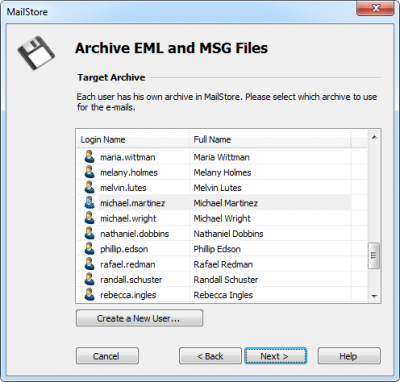This screenshot has width=400, height=382.
Task: Click user icon beside melany.holmes
Action: pyautogui.click(x=89, y=172)
